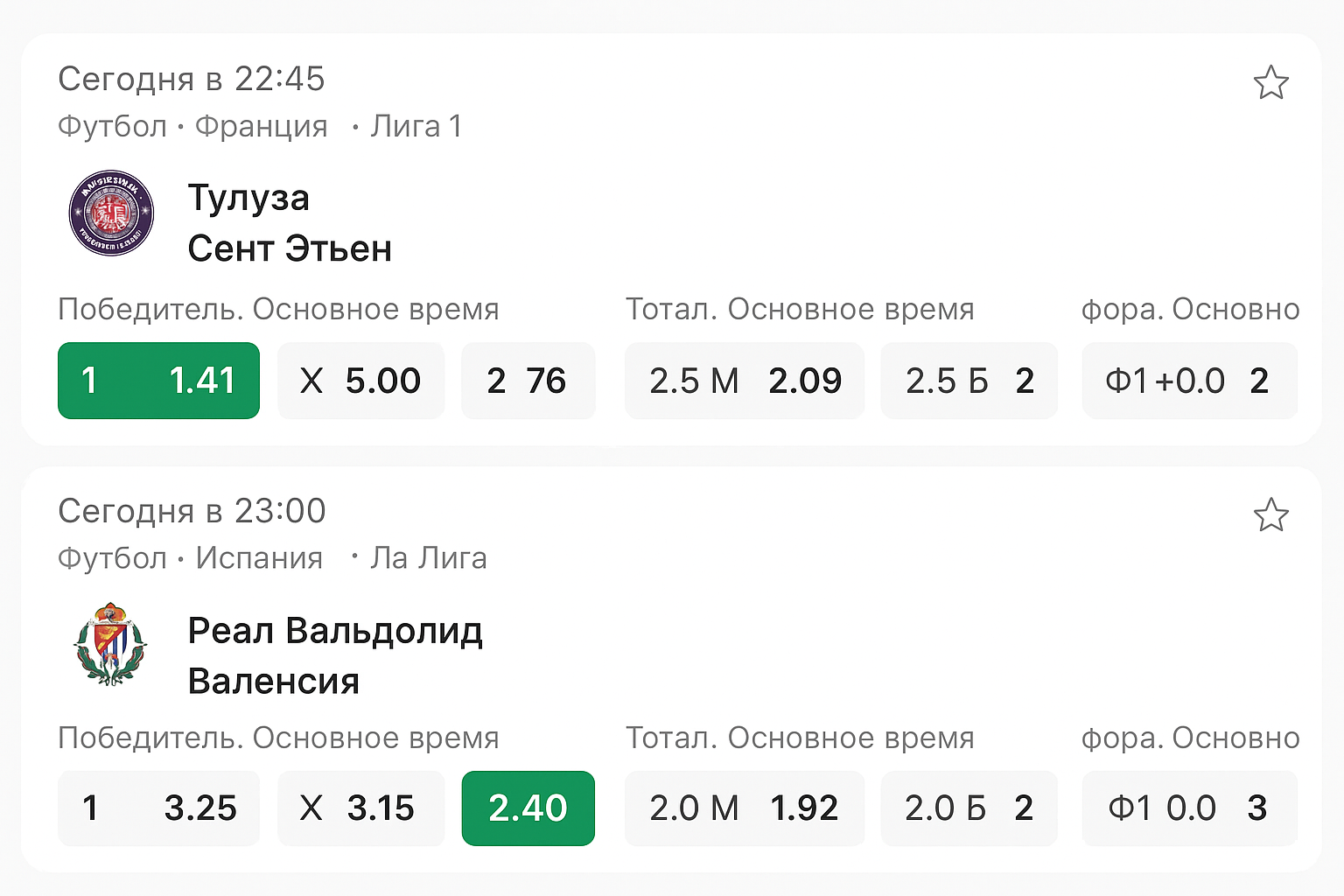
Task: Select total 2.0 Б in Valladolid match
Action: click(x=969, y=808)
